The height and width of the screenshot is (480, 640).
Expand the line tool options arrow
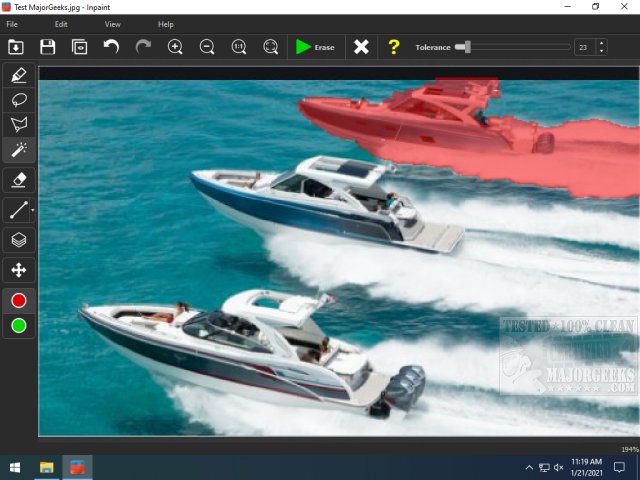pyautogui.click(x=33, y=210)
